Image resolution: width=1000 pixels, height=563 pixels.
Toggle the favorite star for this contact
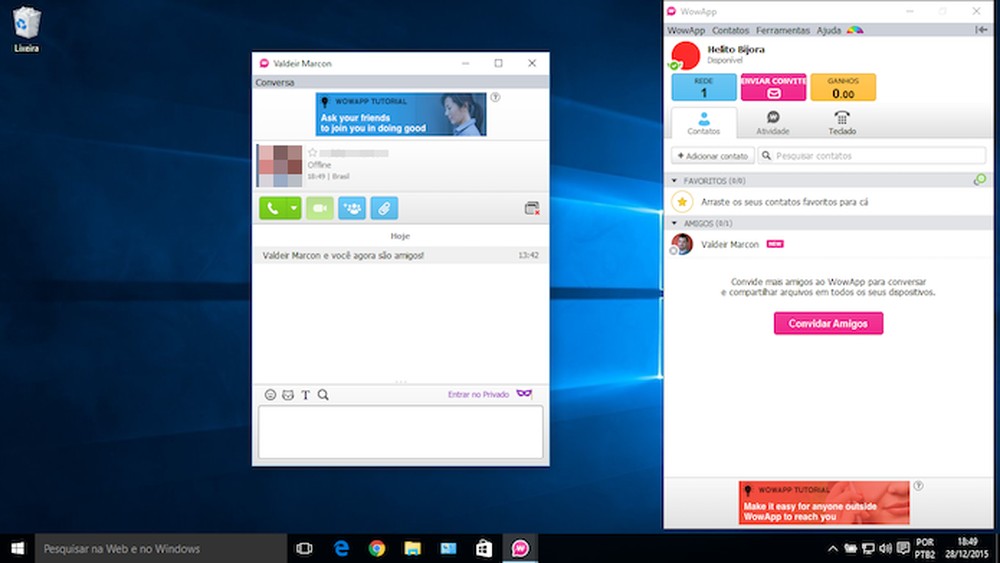pos(313,153)
